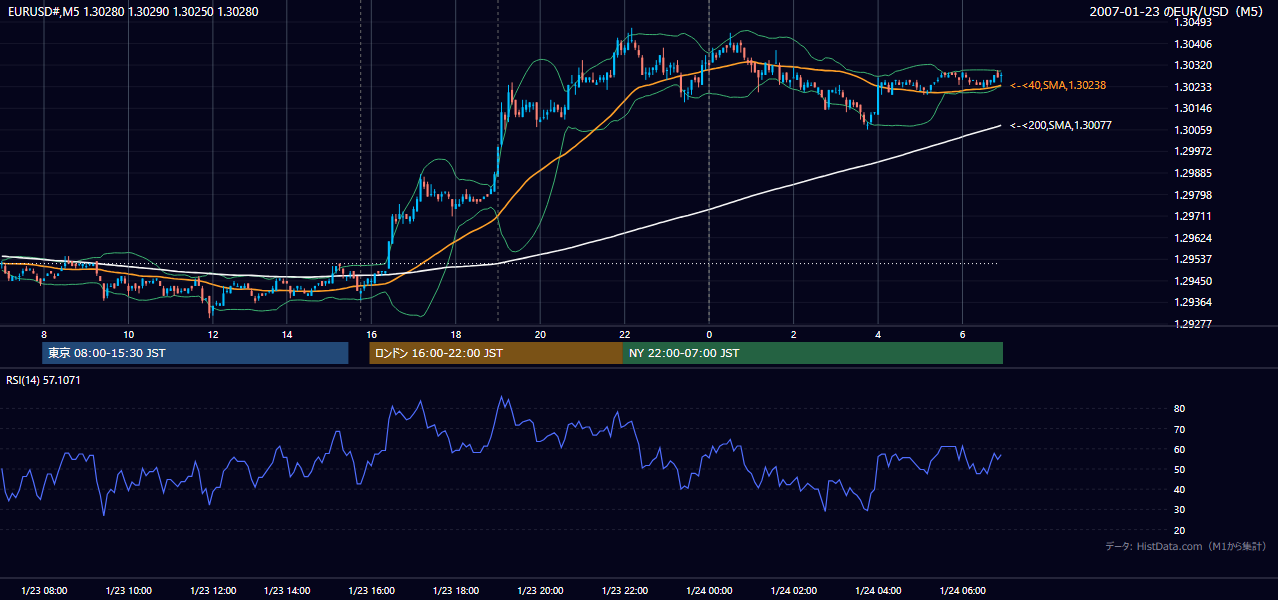This screenshot has width=1278, height=600.
Task: Click price axis value 1.30059
Action: [x=1193, y=130]
